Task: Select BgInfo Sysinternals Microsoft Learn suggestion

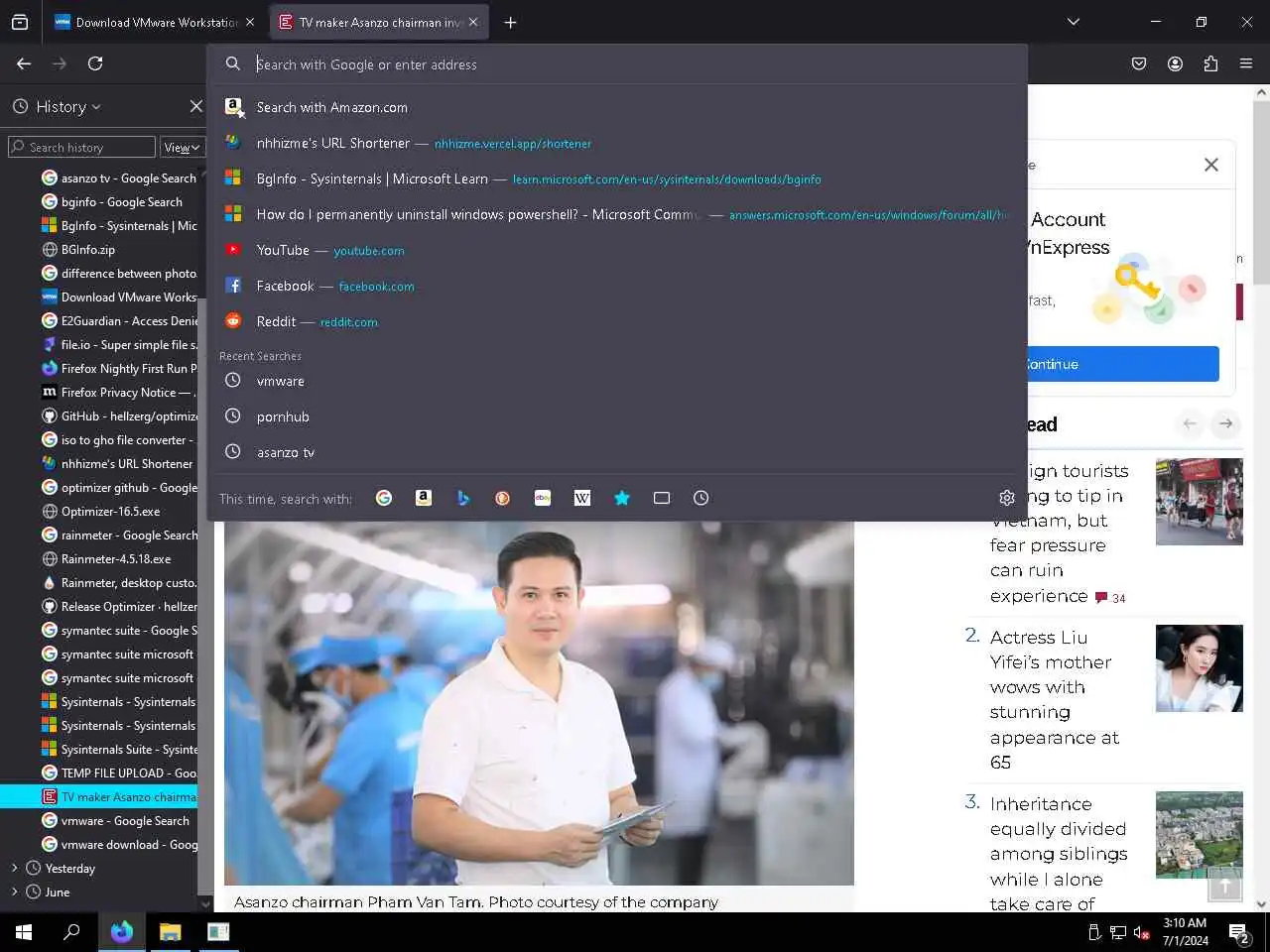Action: point(619,178)
